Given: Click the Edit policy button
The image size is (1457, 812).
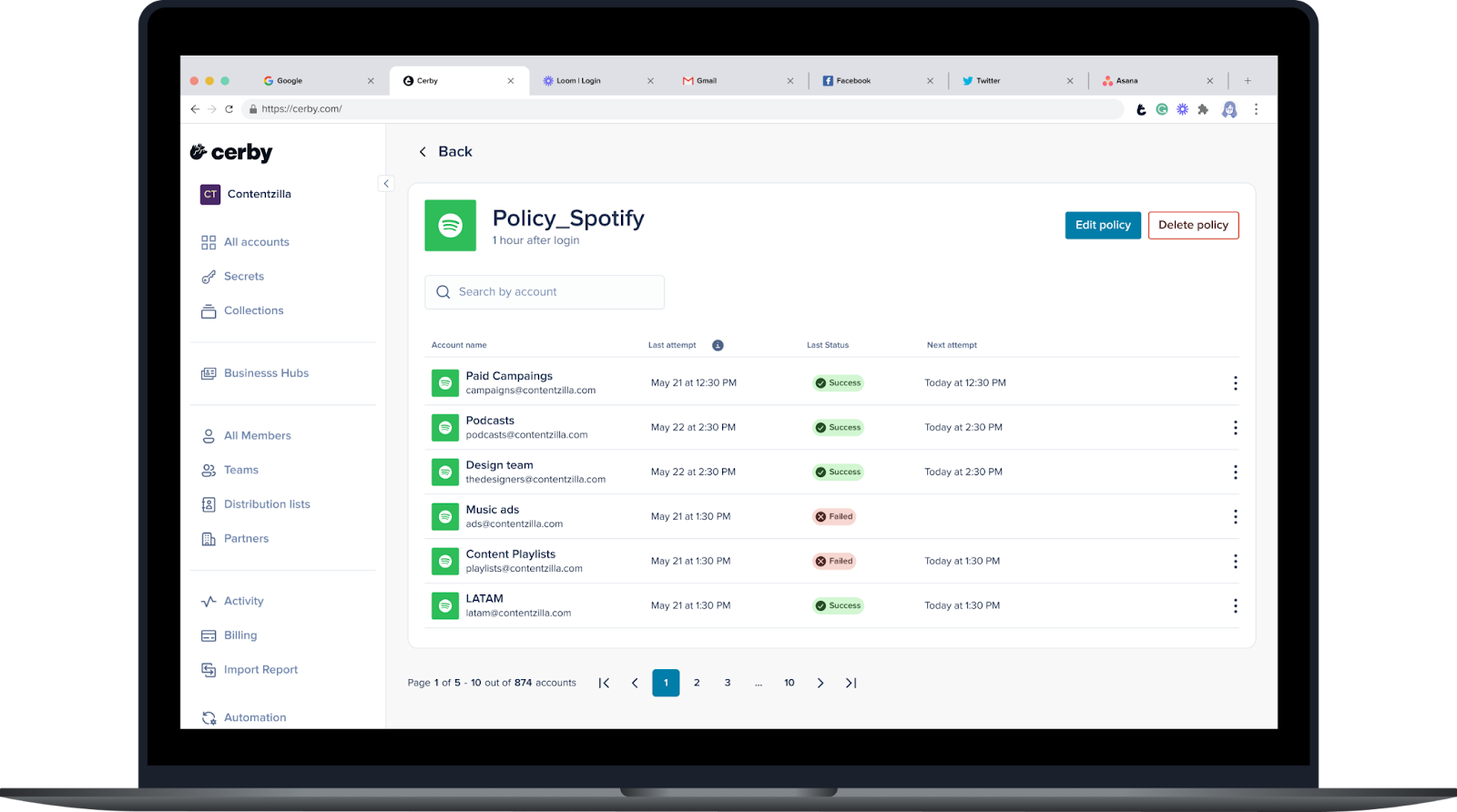Looking at the screenshot, I should click(1103, 225).
